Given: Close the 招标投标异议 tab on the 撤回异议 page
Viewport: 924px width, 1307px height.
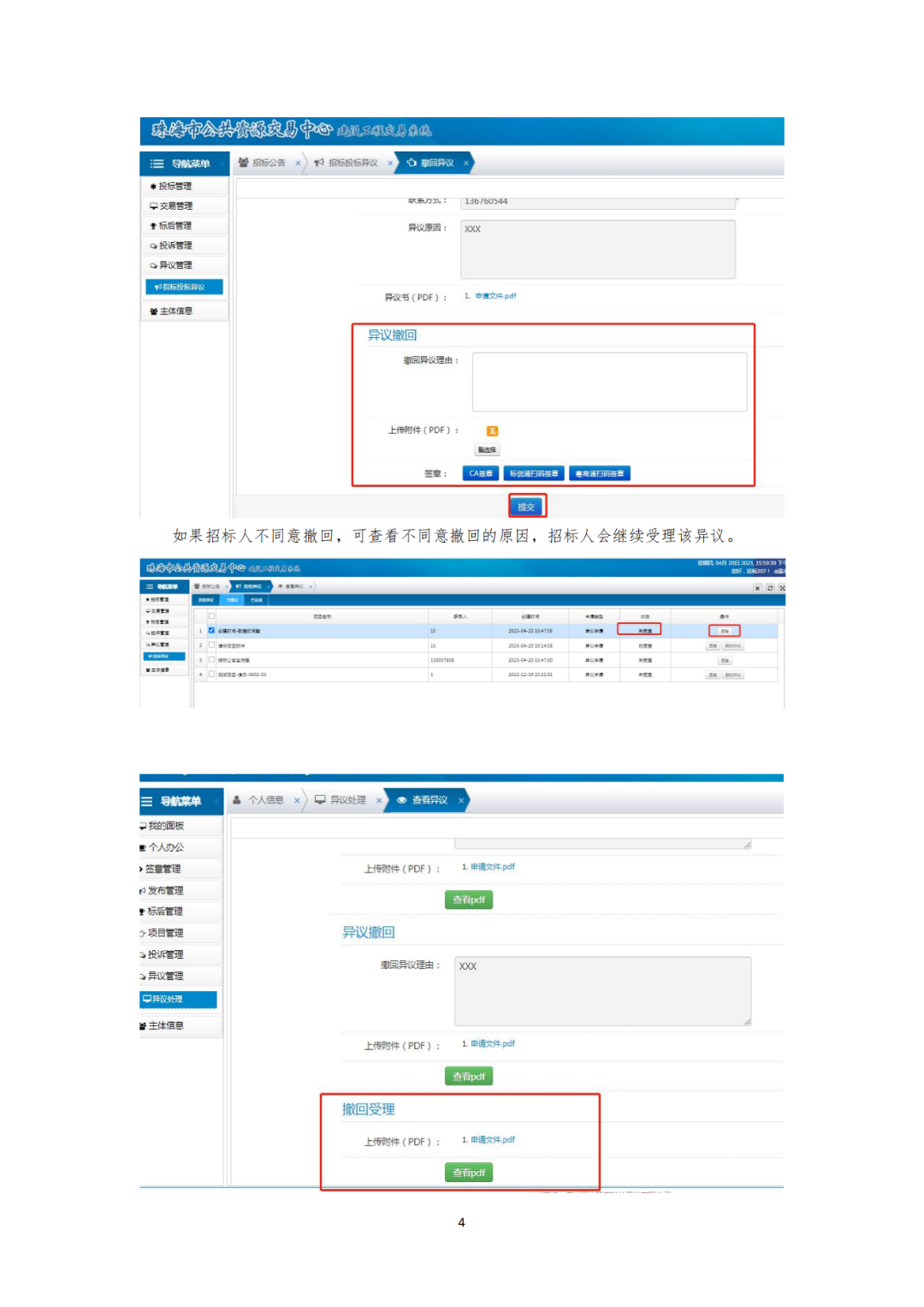Looking at the screenshot, I should pos(390,163).
